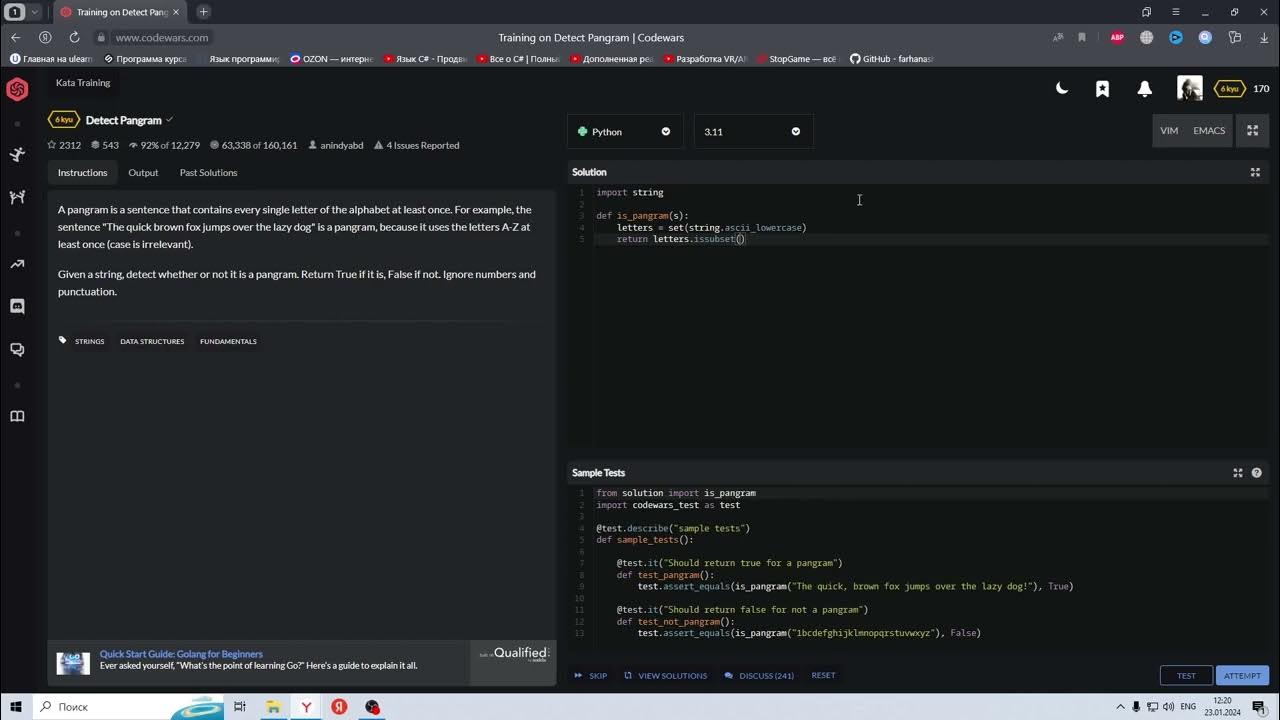Viewport: 1280px width, 720px height.
Task: Open saved kata bookmark icon in header
Action: pyautogui.click(x=1102, y=89)
